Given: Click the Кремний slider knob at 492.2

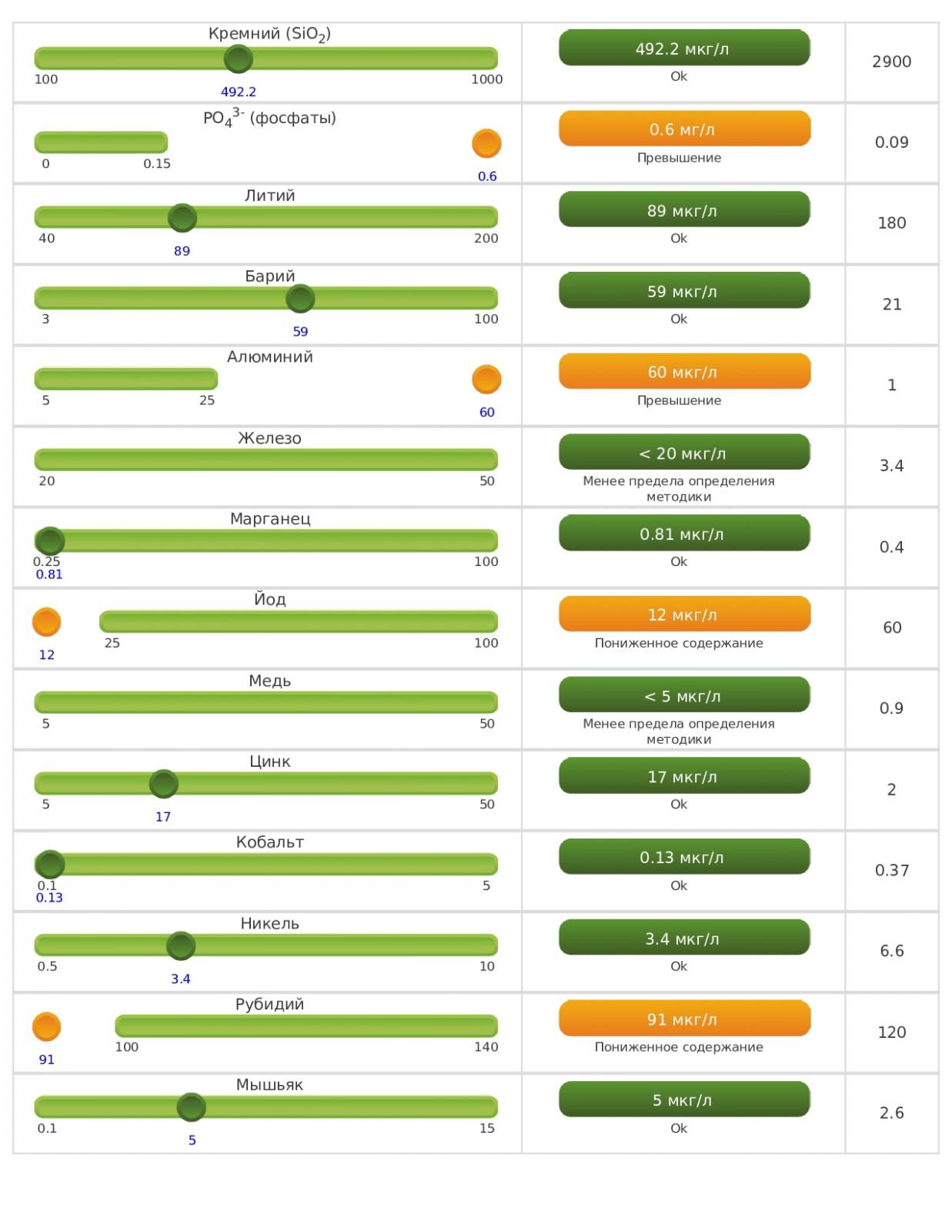Looking at the screenshot, I should [238, 59].
